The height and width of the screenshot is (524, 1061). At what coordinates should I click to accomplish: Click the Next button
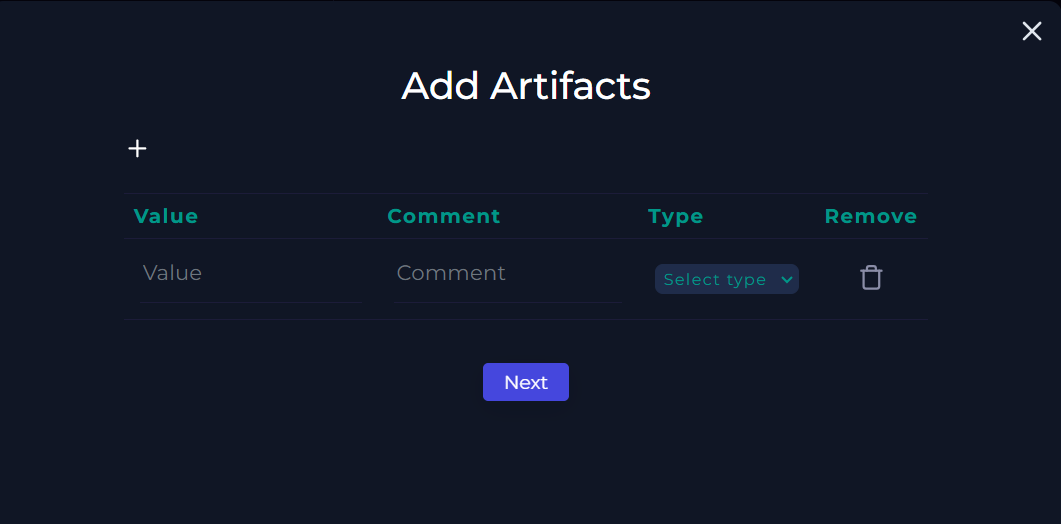click(526, 383)
